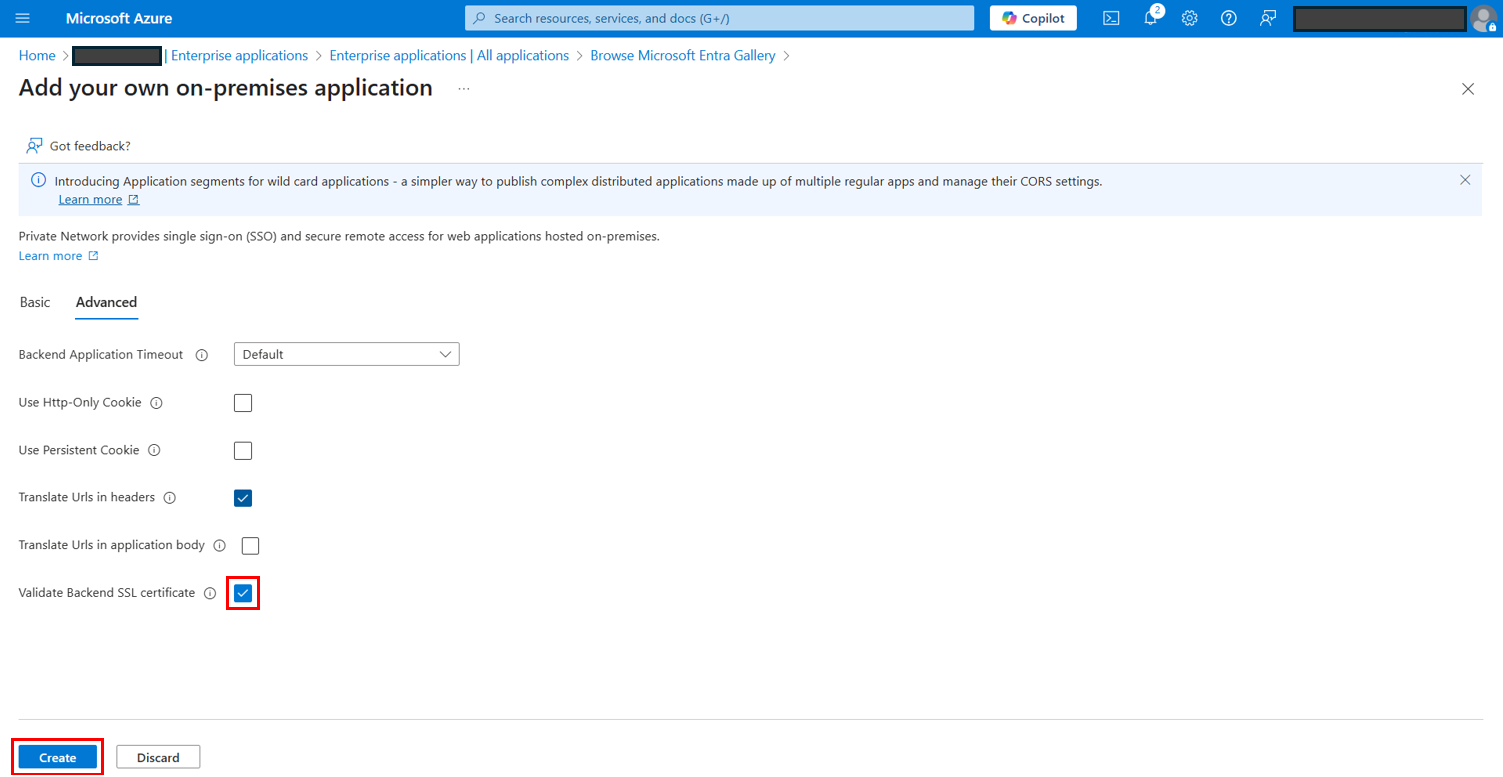Enable the Use Http-Only Cookie checkbox
Screen dimensions: 1503x777
[243, 403]
